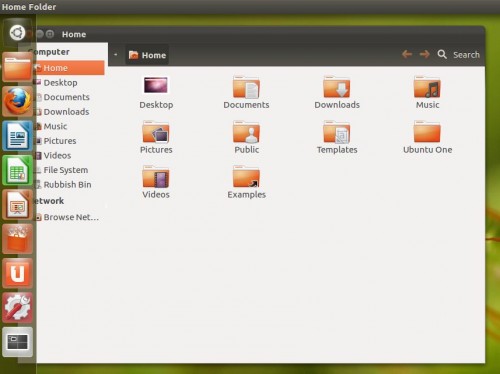500x374 pixels.
Task: Open the Desktop folder in main pane
Action: pos(156,85)
